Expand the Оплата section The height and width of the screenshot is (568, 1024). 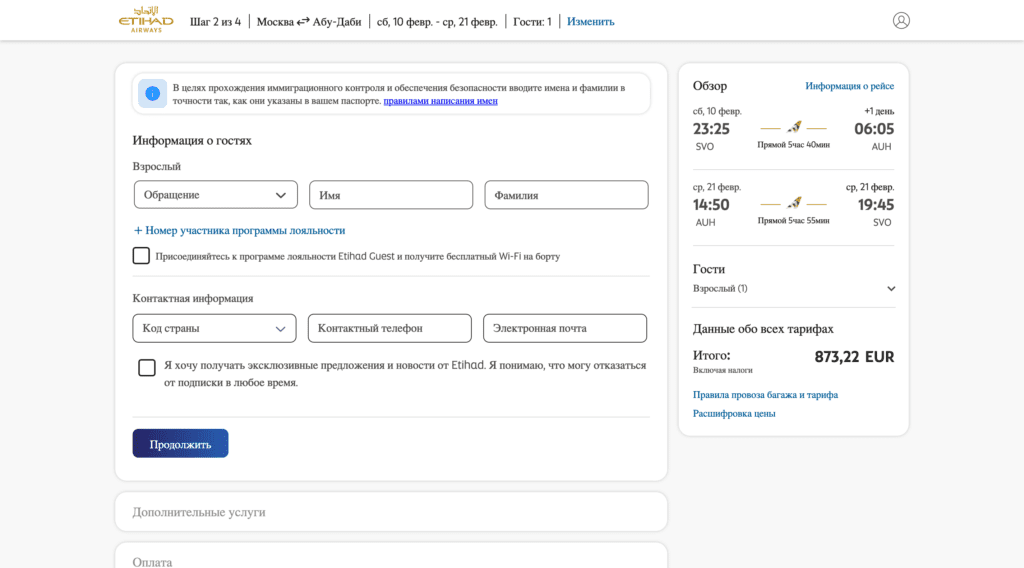click(391, 556)
